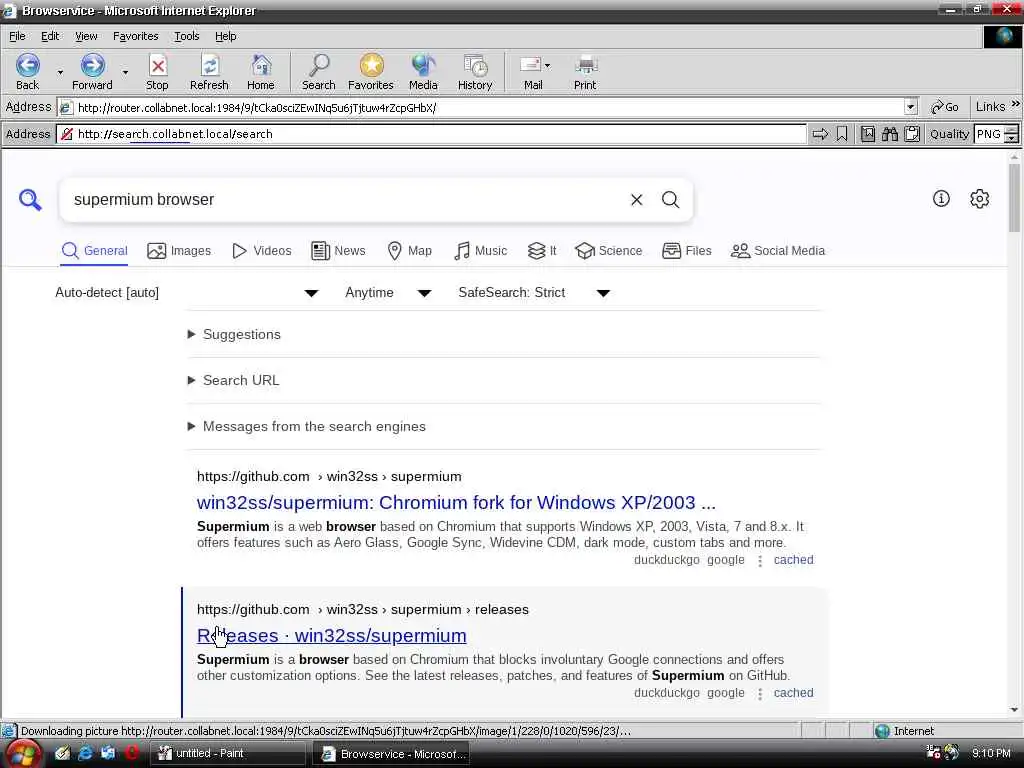
Task: Submit the search with the magnifier icon
Action: pyautogui.click(x=671, y=200)
